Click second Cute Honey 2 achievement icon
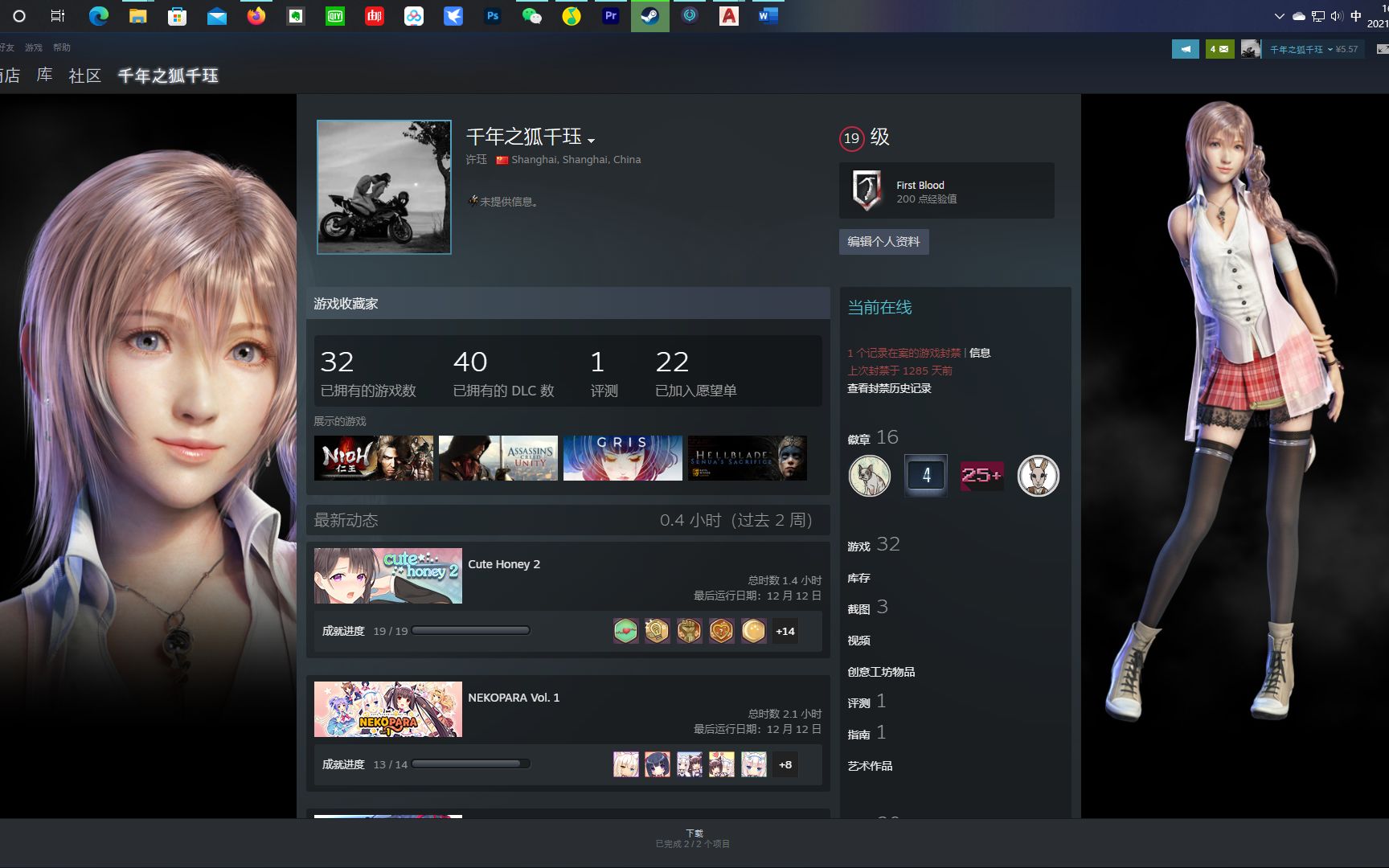This screenshot has width=1389, height=868. click(658, 631)
